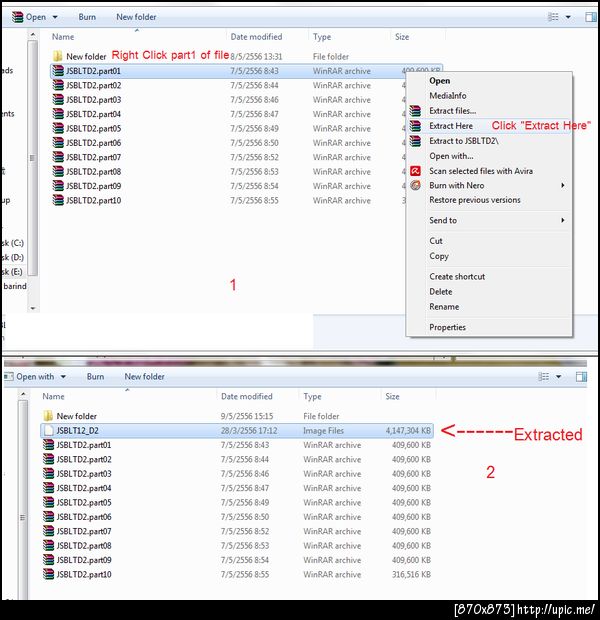The image size is (600, 620).
Task: Click New folder button in lower window toolbar
Action: click(x=144, y=376)
